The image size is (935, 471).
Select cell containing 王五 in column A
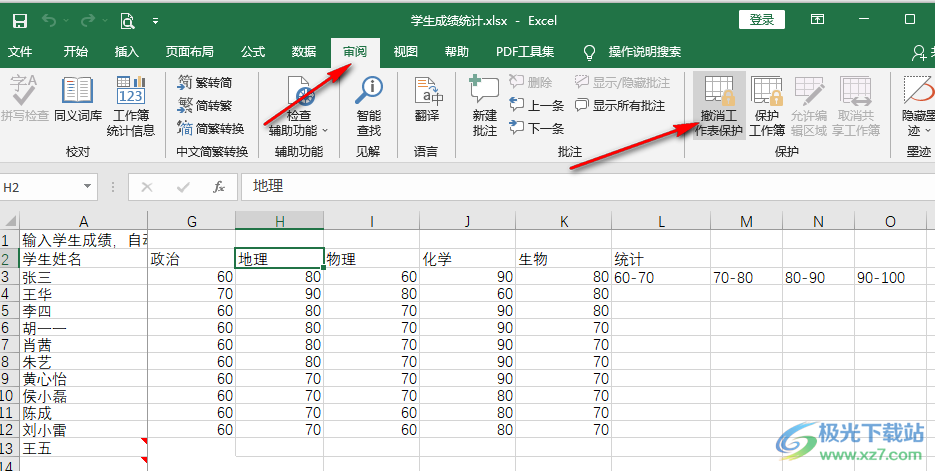coord(83,446)
